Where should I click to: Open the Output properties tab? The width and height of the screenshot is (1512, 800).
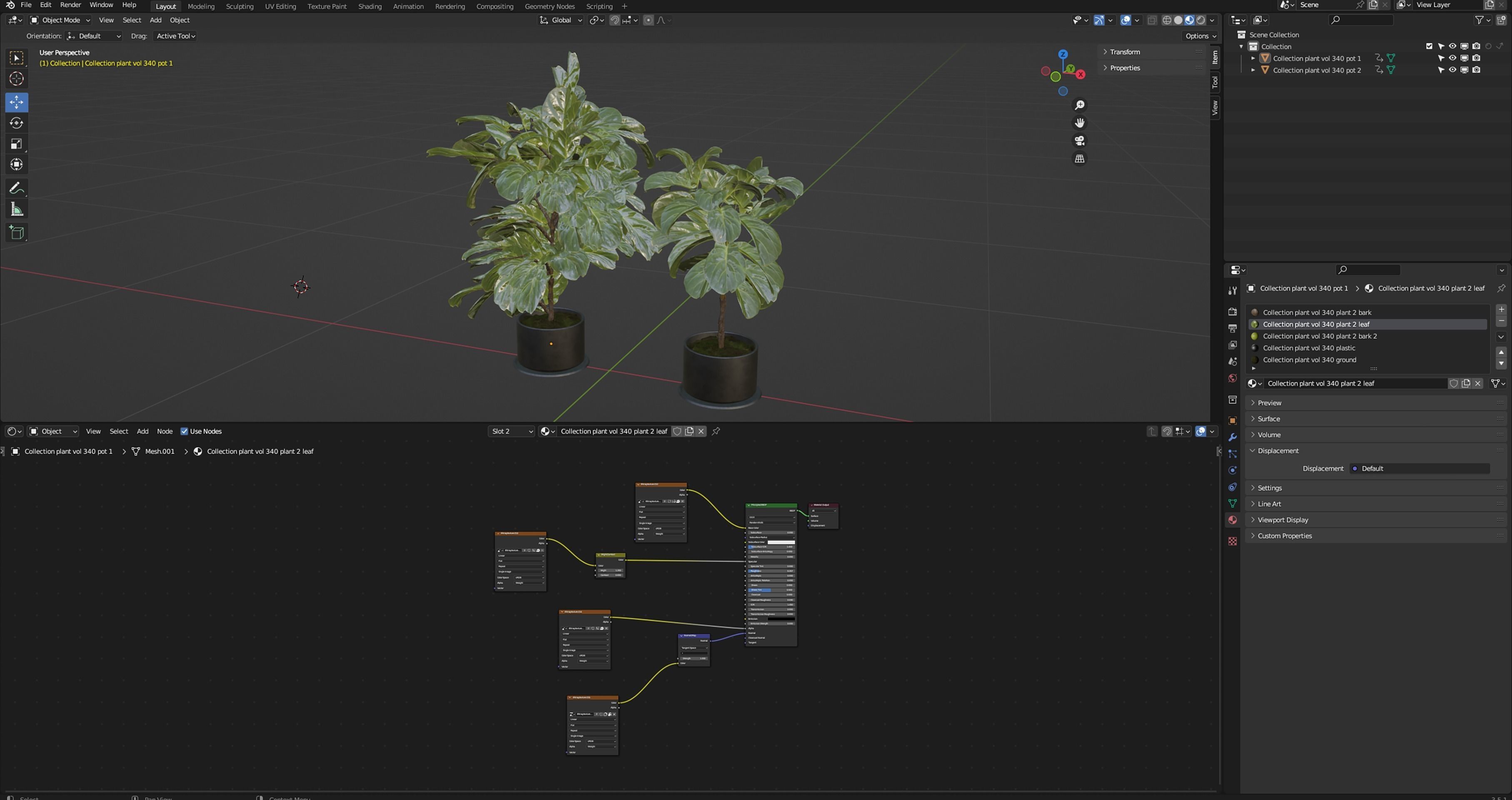(1233, 328)
